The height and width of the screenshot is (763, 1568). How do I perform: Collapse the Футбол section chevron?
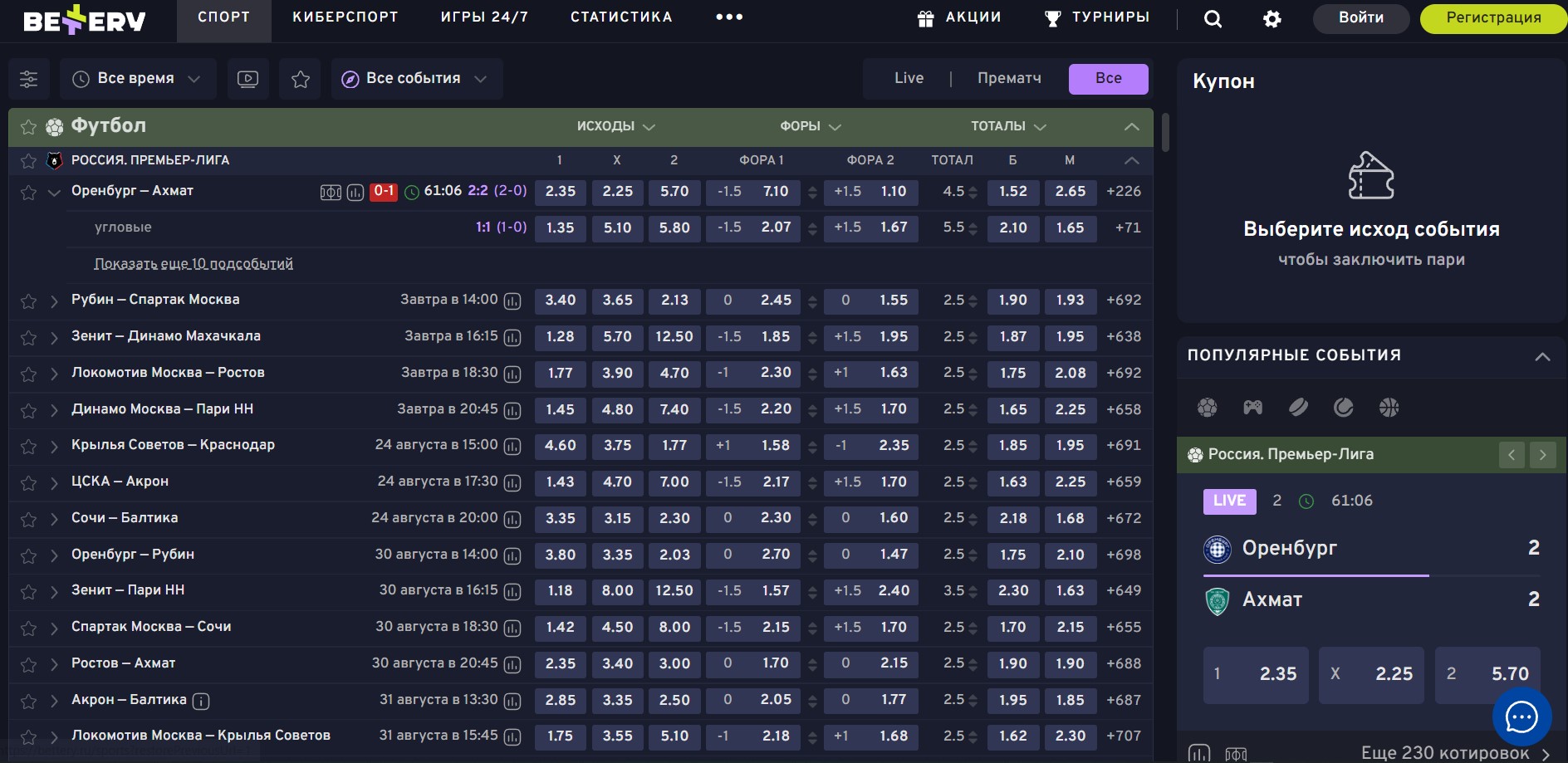[x=1131, y=127]
